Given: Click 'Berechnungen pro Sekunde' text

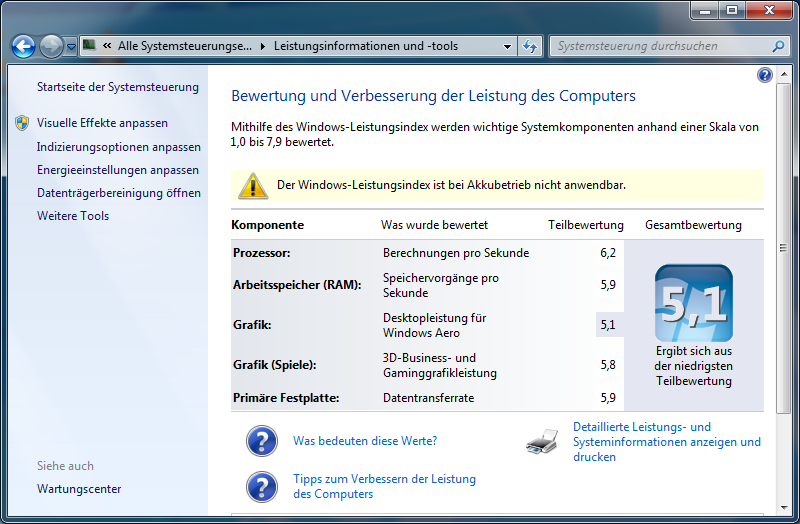Looking at the screenshot, I should click(x=456, y=253).
